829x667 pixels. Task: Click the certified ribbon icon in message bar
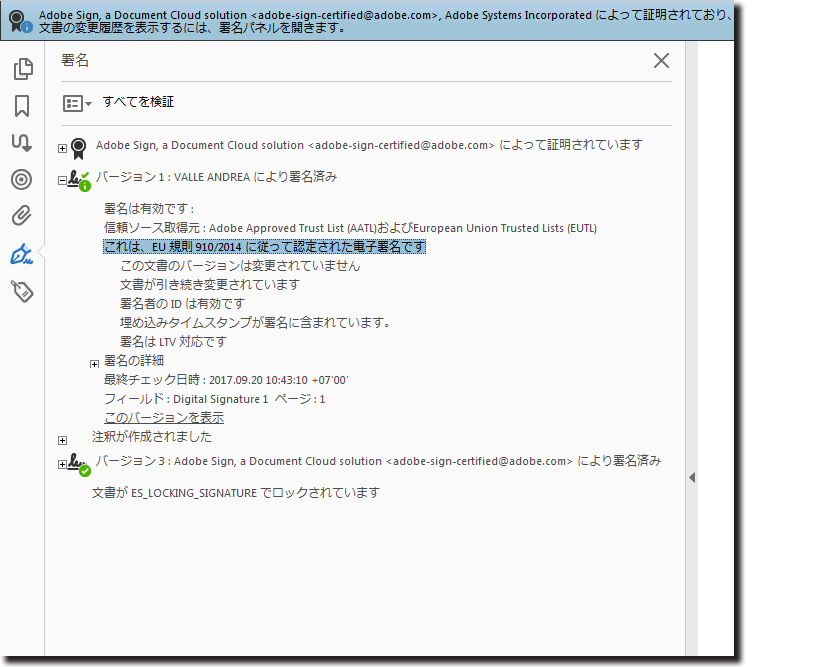[x=20, y=21]
